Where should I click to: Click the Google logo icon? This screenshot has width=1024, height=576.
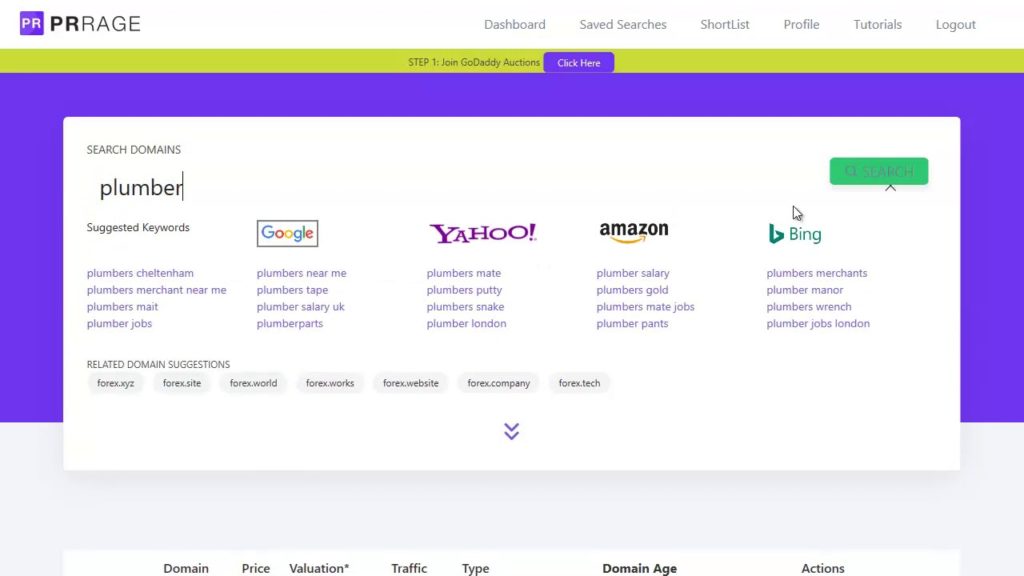click(287, 233)
